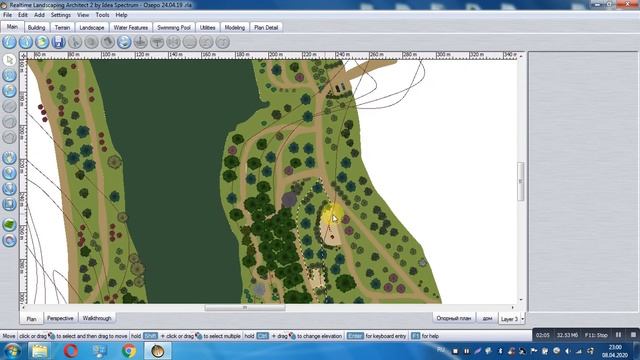640x360 pixels.
Task: Click the fourth greyed left sidebar tool
Action: 9,106
